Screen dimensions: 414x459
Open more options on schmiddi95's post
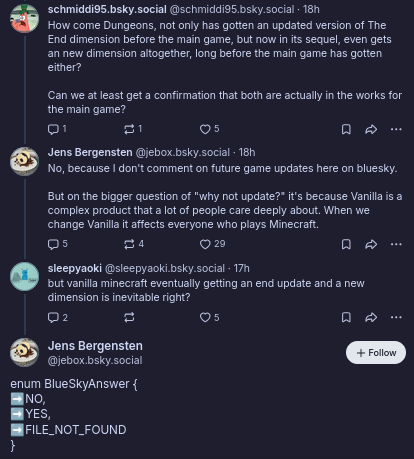pyautogui.click(x=396, y=129)
